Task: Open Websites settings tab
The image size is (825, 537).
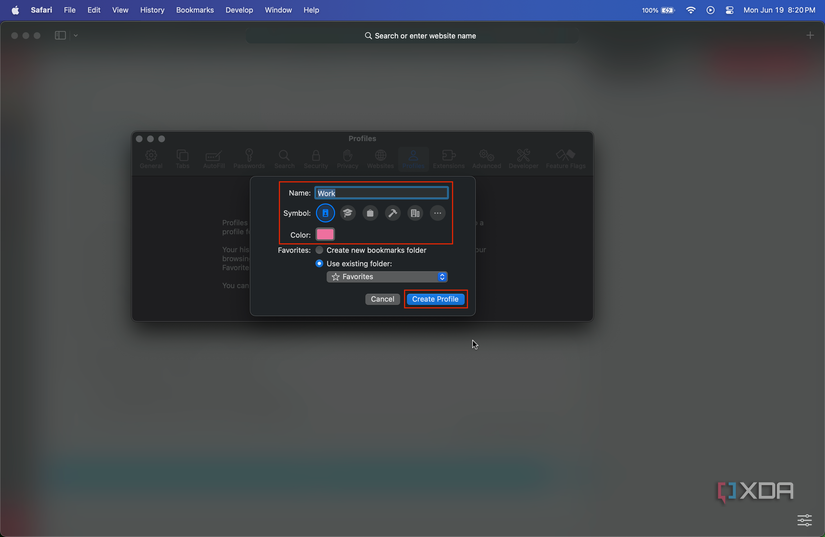Action: pyautogui.click(x=380, y=159)
